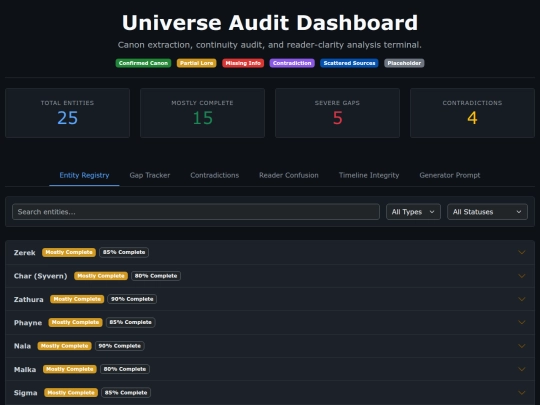This screenshot has height=405, width=540.
Task: Click the Zathura entity name
Action: [29, 300]
